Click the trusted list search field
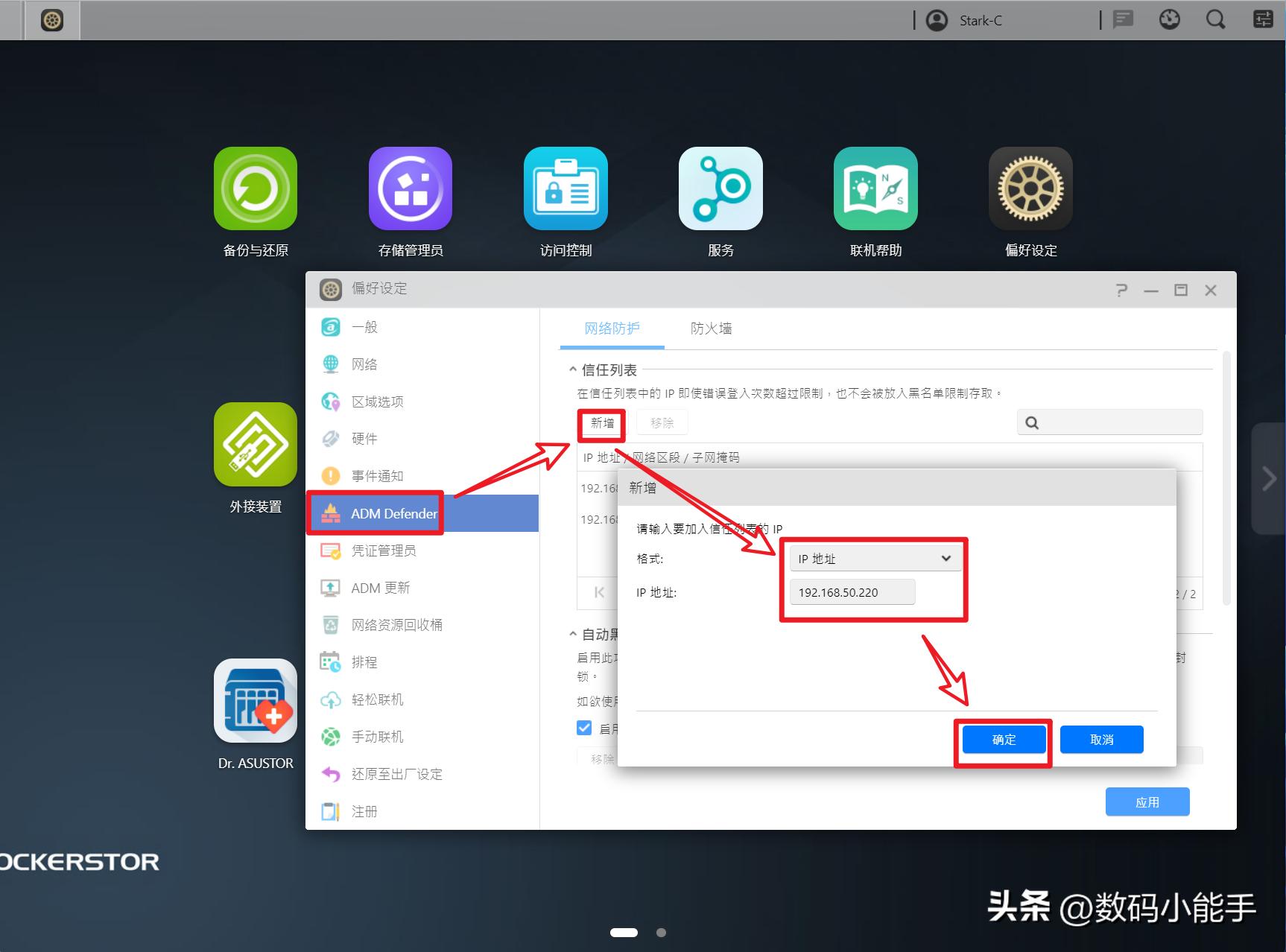The image size is (1286, 952). pyautogui.click(x=1109, y=422)
